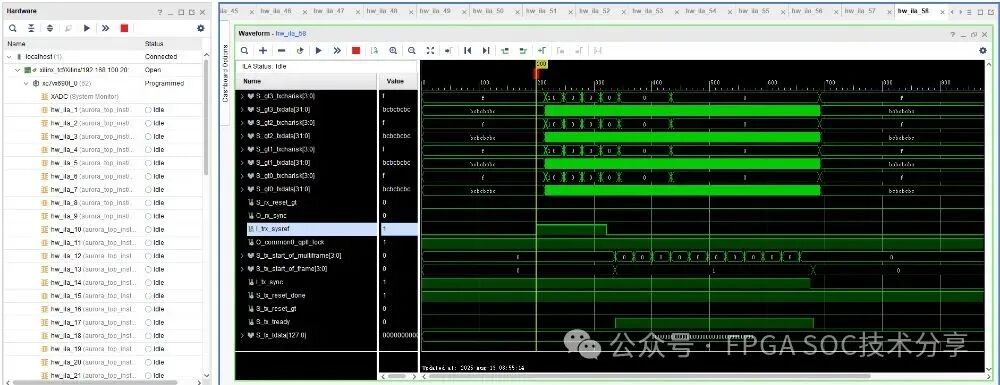Expand S_tx_tdata[127:0] signal bus

click(x=242, y=335)
